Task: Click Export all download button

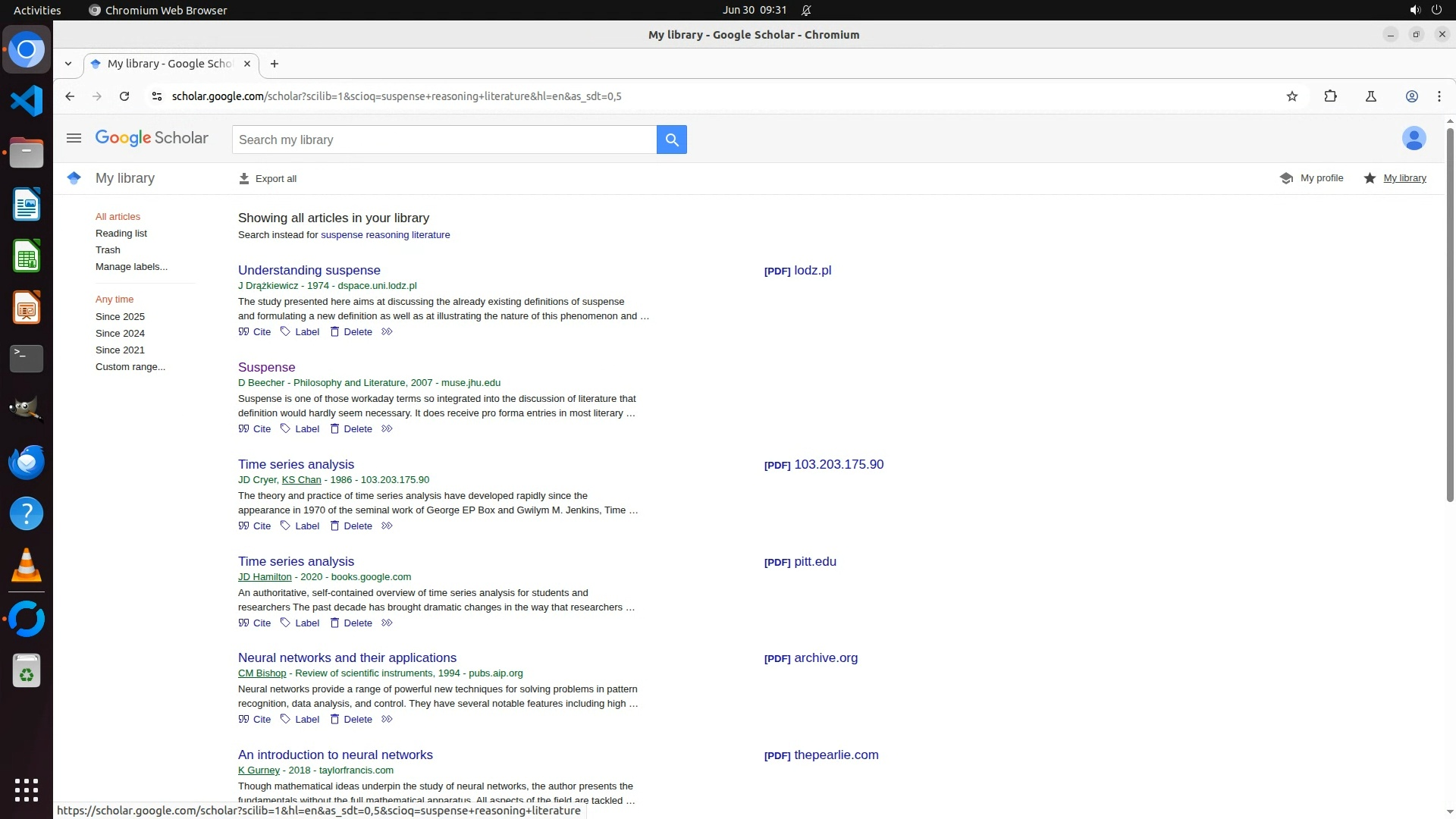Action: point(268,179)
